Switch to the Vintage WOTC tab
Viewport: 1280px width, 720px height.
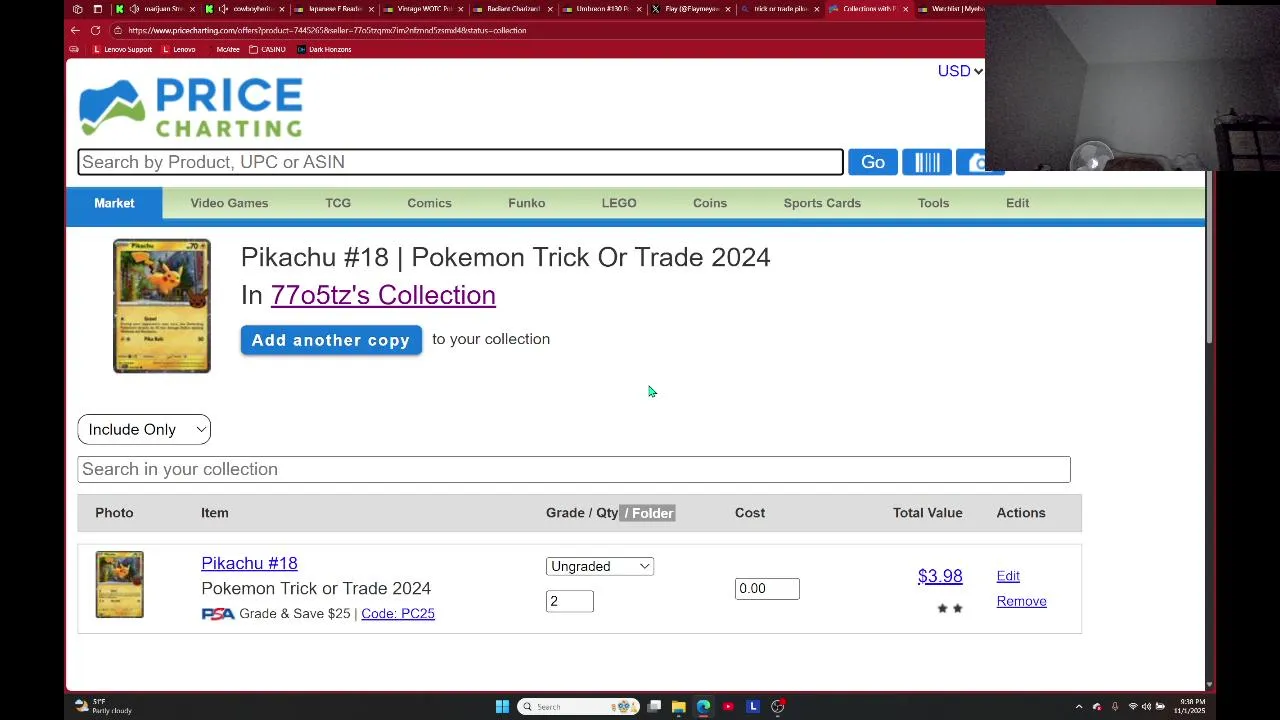(423, 9)
